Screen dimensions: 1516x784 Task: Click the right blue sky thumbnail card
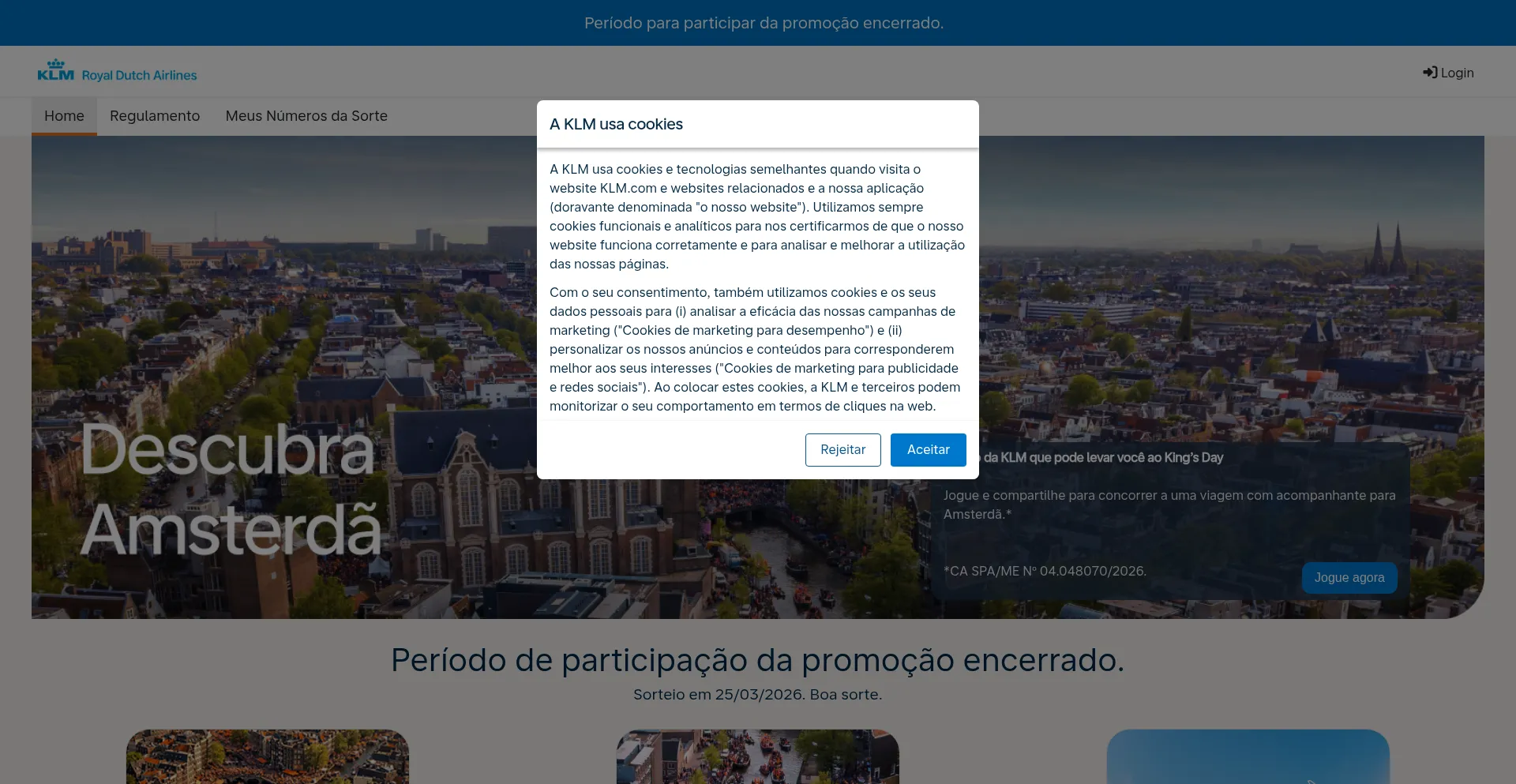[1248, 756]
